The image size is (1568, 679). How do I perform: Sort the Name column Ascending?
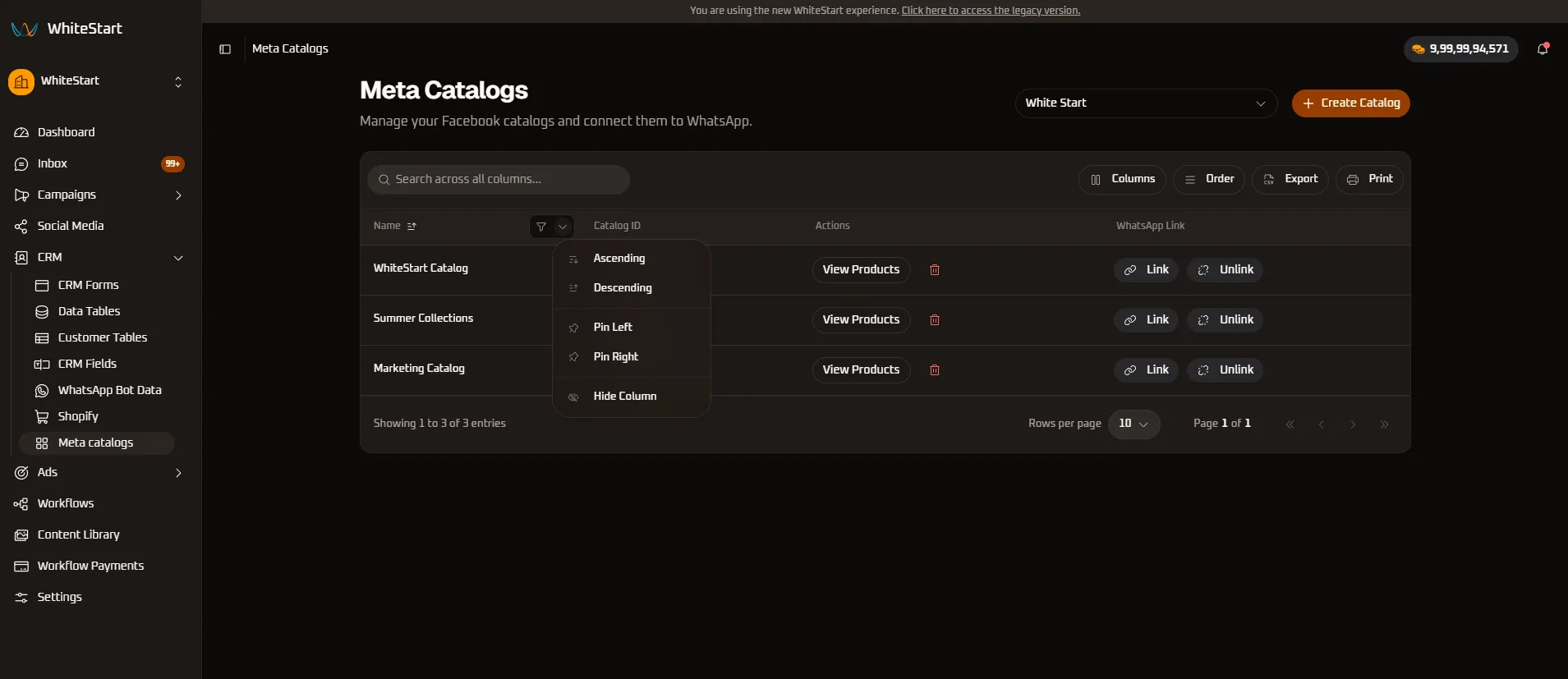[x=631, y=259]
